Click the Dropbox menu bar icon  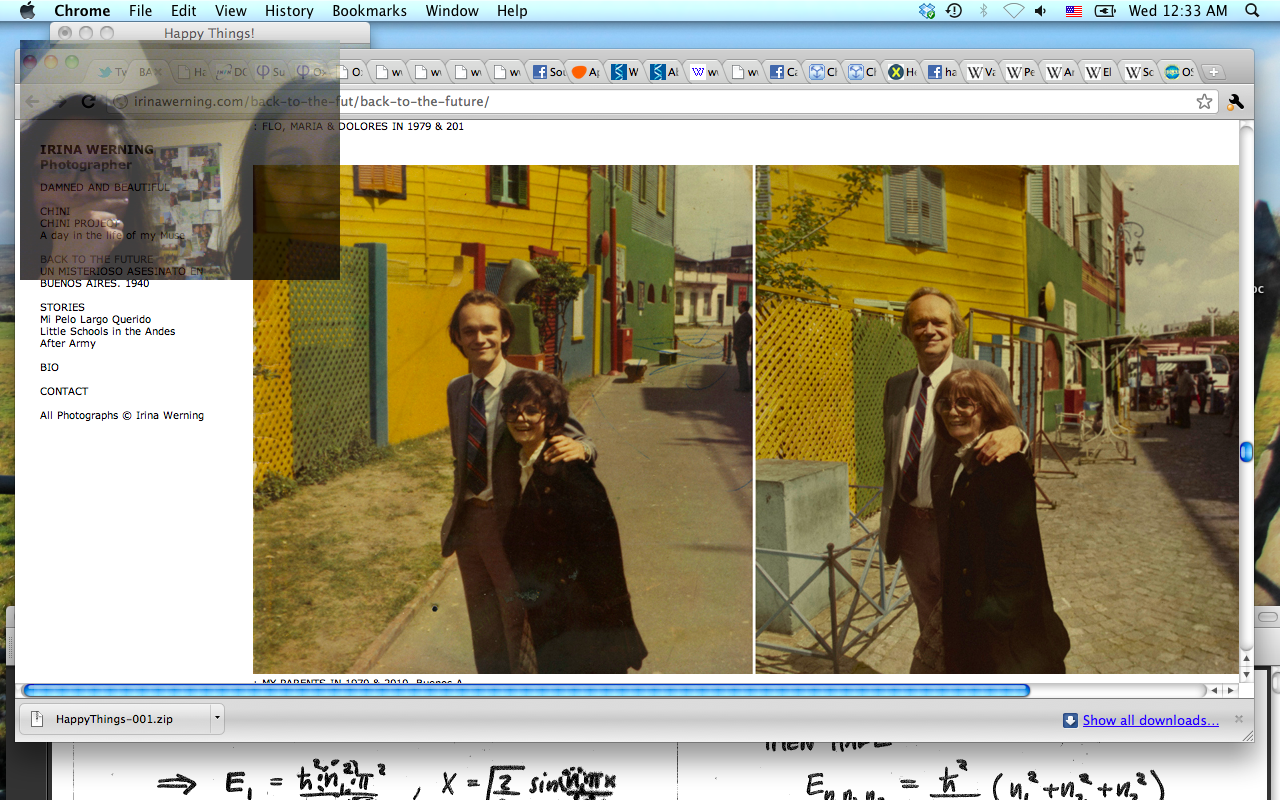coord(927,11)
